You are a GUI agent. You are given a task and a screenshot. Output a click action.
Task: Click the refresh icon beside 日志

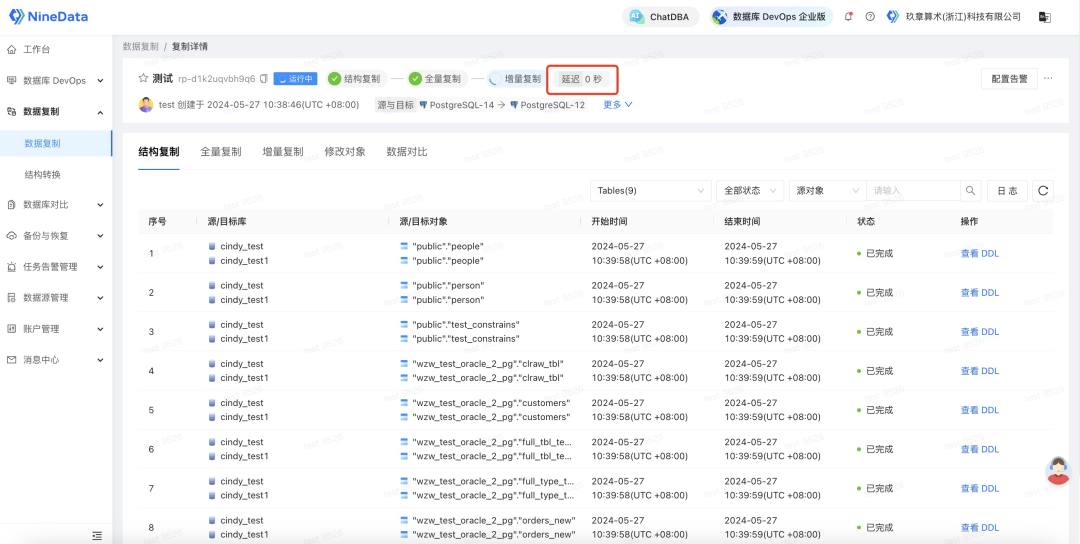click(1043, 191)
